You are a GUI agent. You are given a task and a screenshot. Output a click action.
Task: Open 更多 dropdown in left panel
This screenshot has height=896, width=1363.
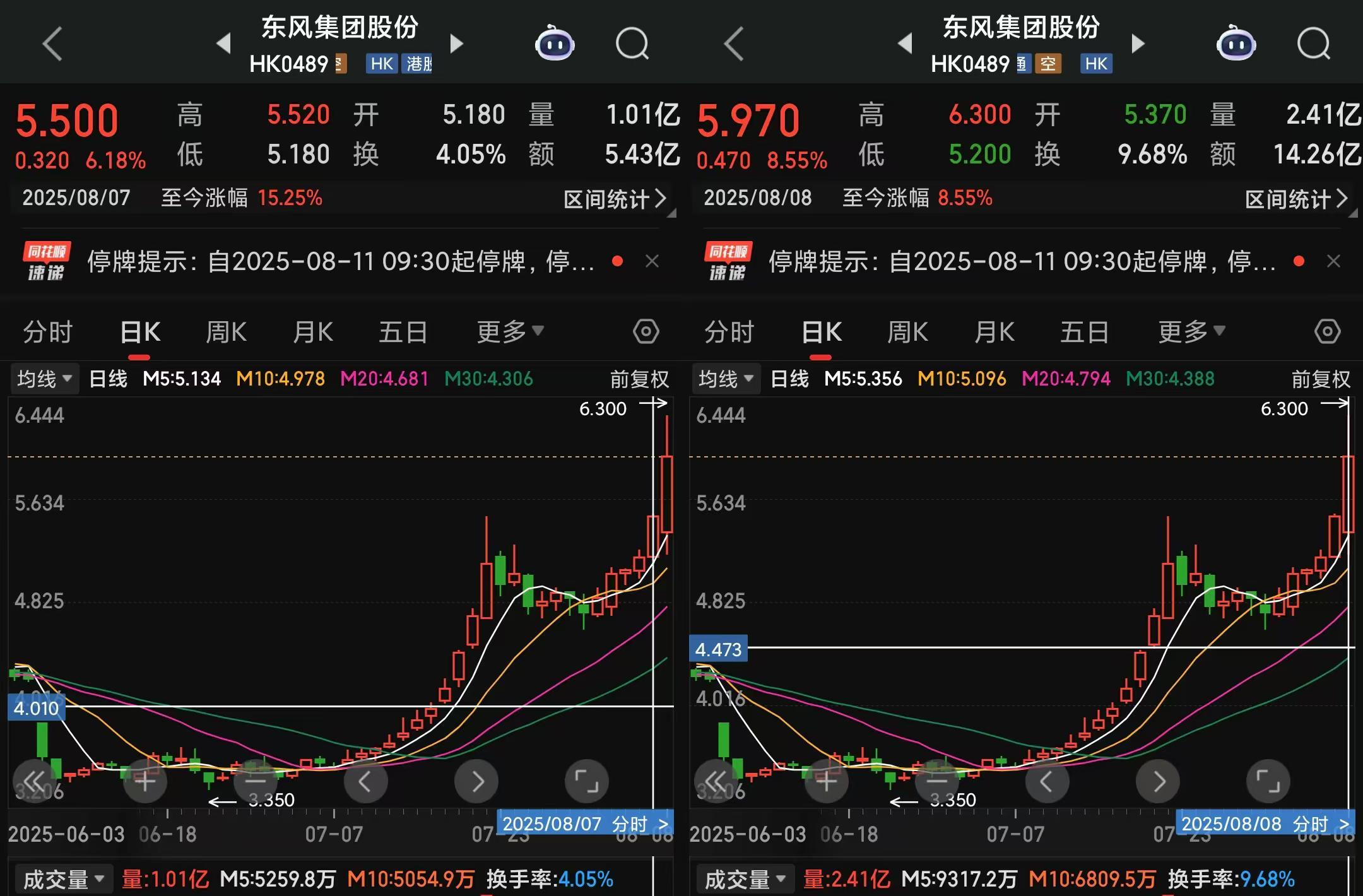(x=510, y=331)
